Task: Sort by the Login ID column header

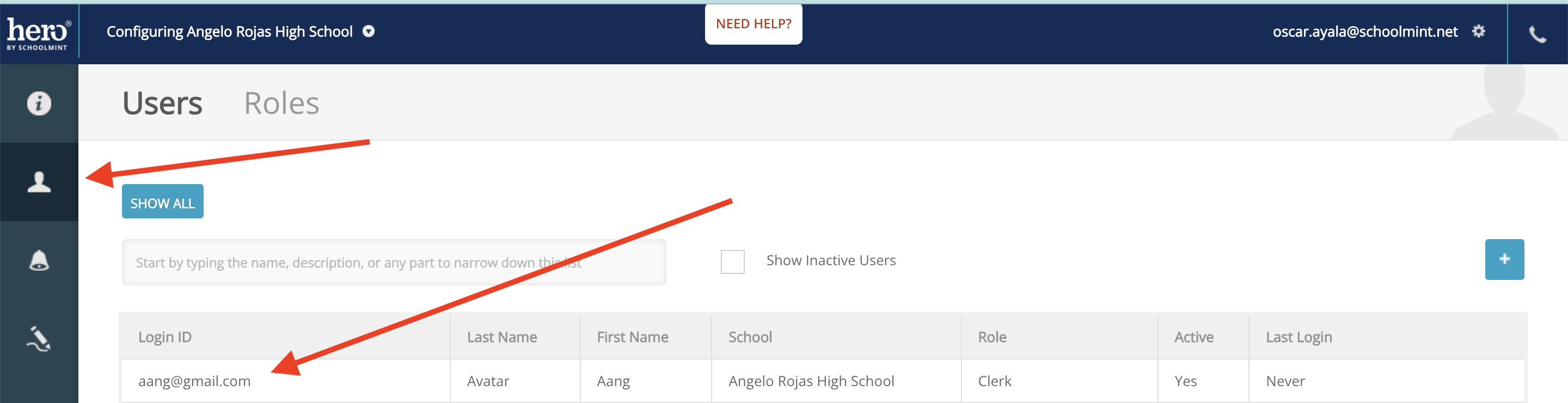Action: coord(165,337)
